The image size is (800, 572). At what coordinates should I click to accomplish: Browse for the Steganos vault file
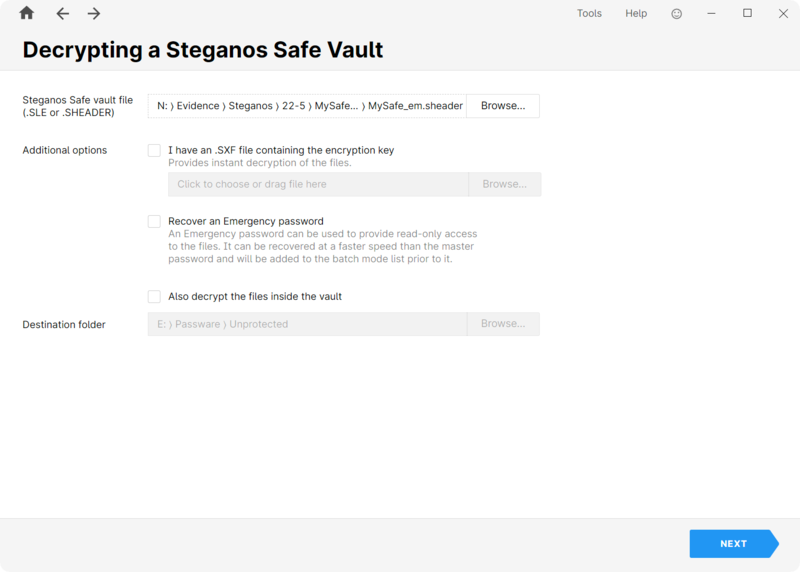tap(503, 106)
